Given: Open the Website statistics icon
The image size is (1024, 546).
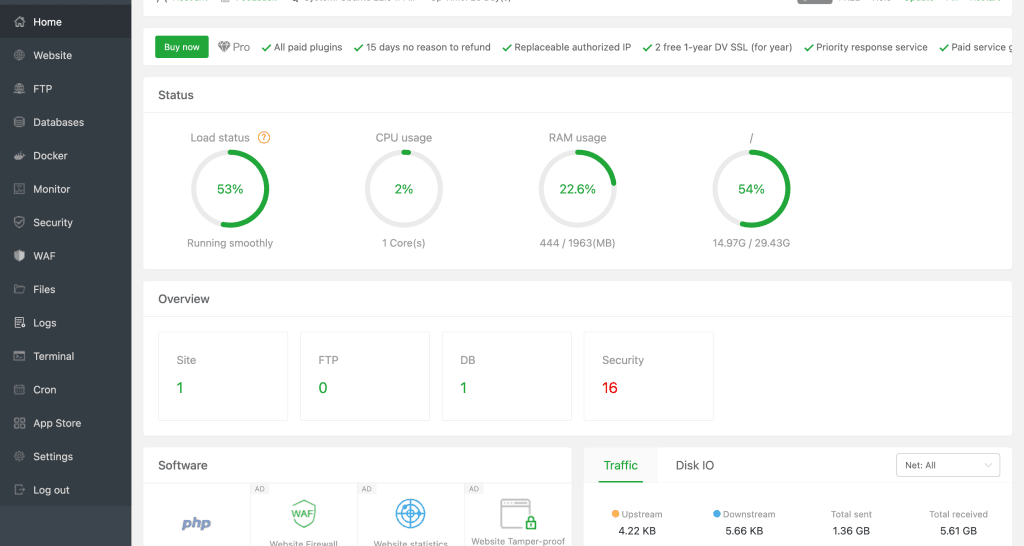Looking at the screenshot, I should tap(410, 514).
